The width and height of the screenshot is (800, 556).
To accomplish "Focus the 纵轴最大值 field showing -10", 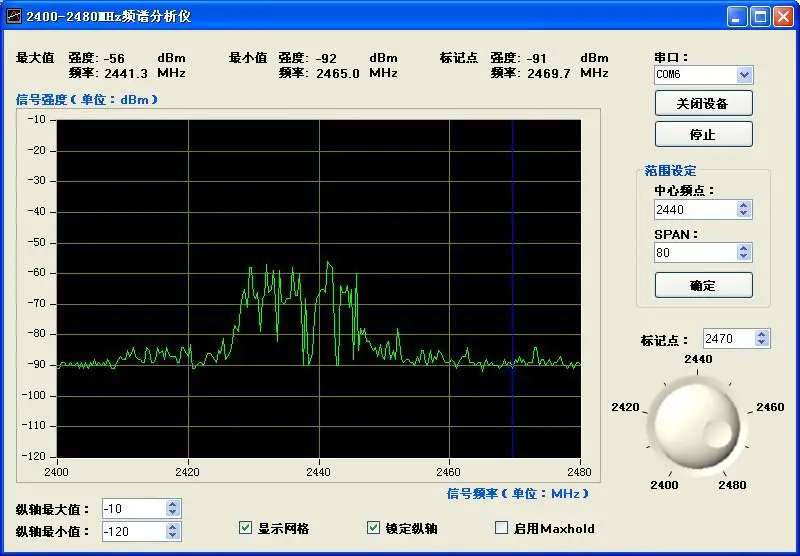I will pyautogui.click(x=134, y=509).
